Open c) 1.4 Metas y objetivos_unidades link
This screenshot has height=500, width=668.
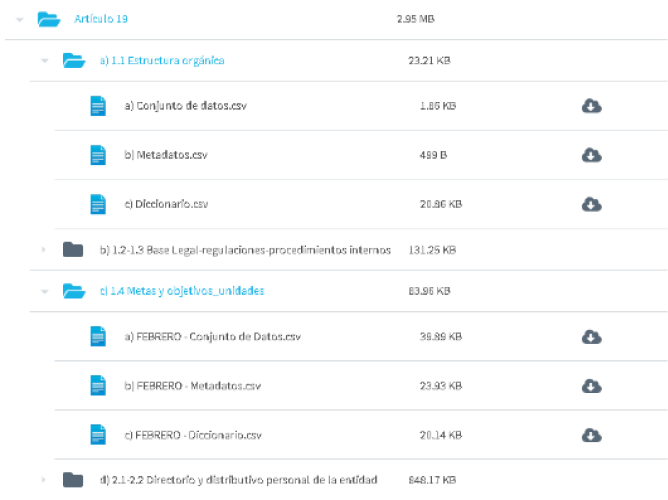coord(182,291)
